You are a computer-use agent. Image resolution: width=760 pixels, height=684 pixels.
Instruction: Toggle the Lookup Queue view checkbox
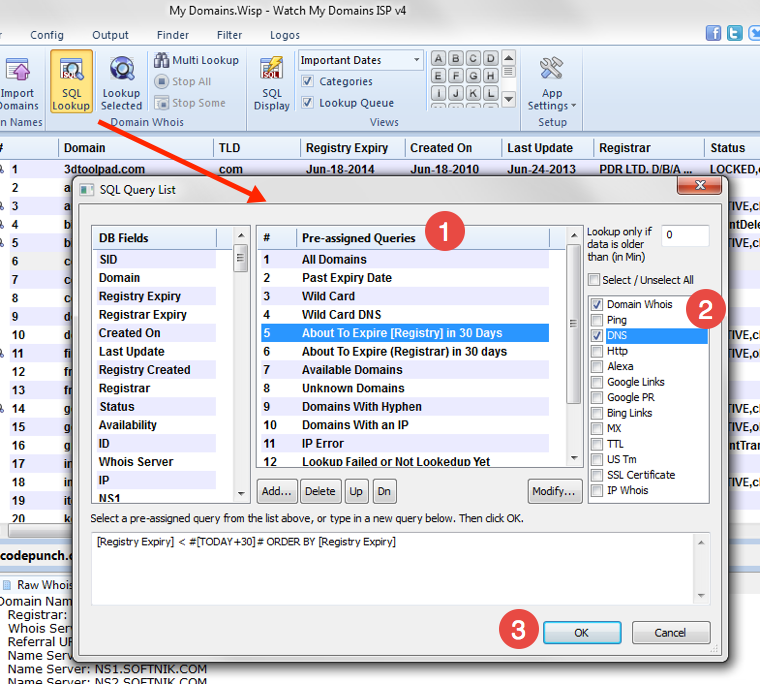tap(307, 102)
